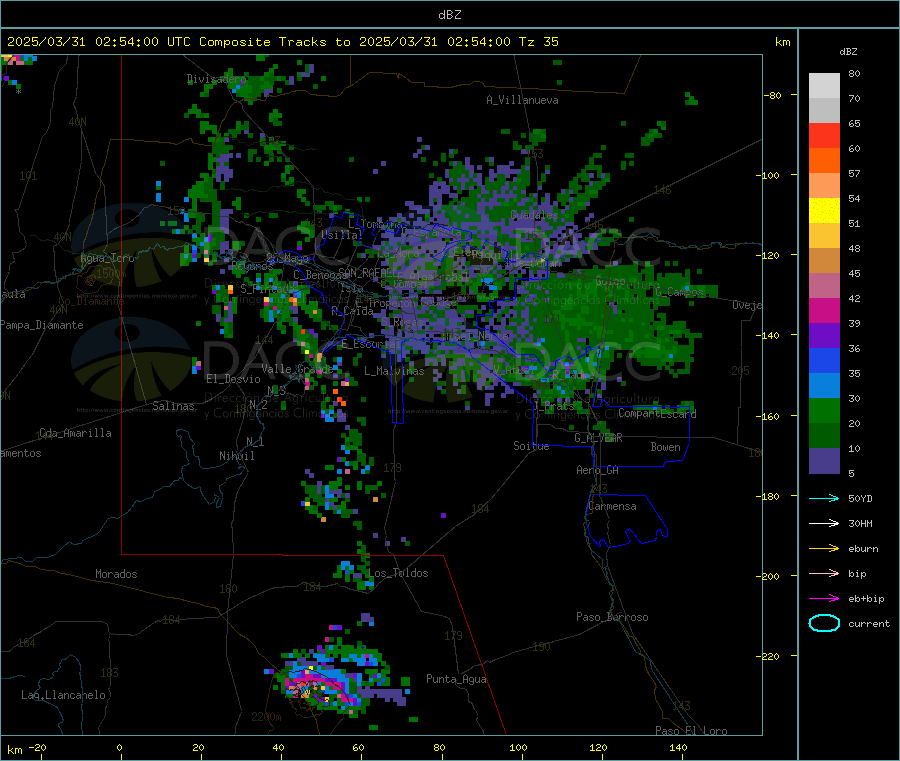Screen dimensions: 900x761
Task: Pick the red 60–65 dBZ swatch
Action: (824, 136)
